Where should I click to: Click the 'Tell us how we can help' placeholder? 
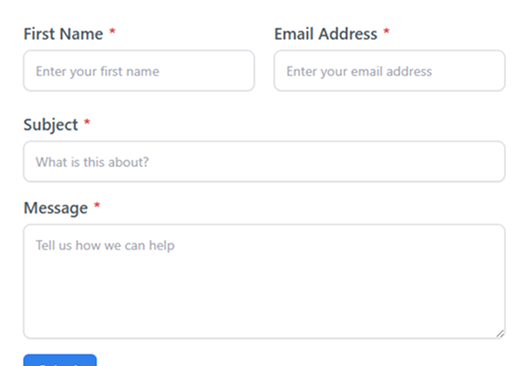(x=105, y=246)
